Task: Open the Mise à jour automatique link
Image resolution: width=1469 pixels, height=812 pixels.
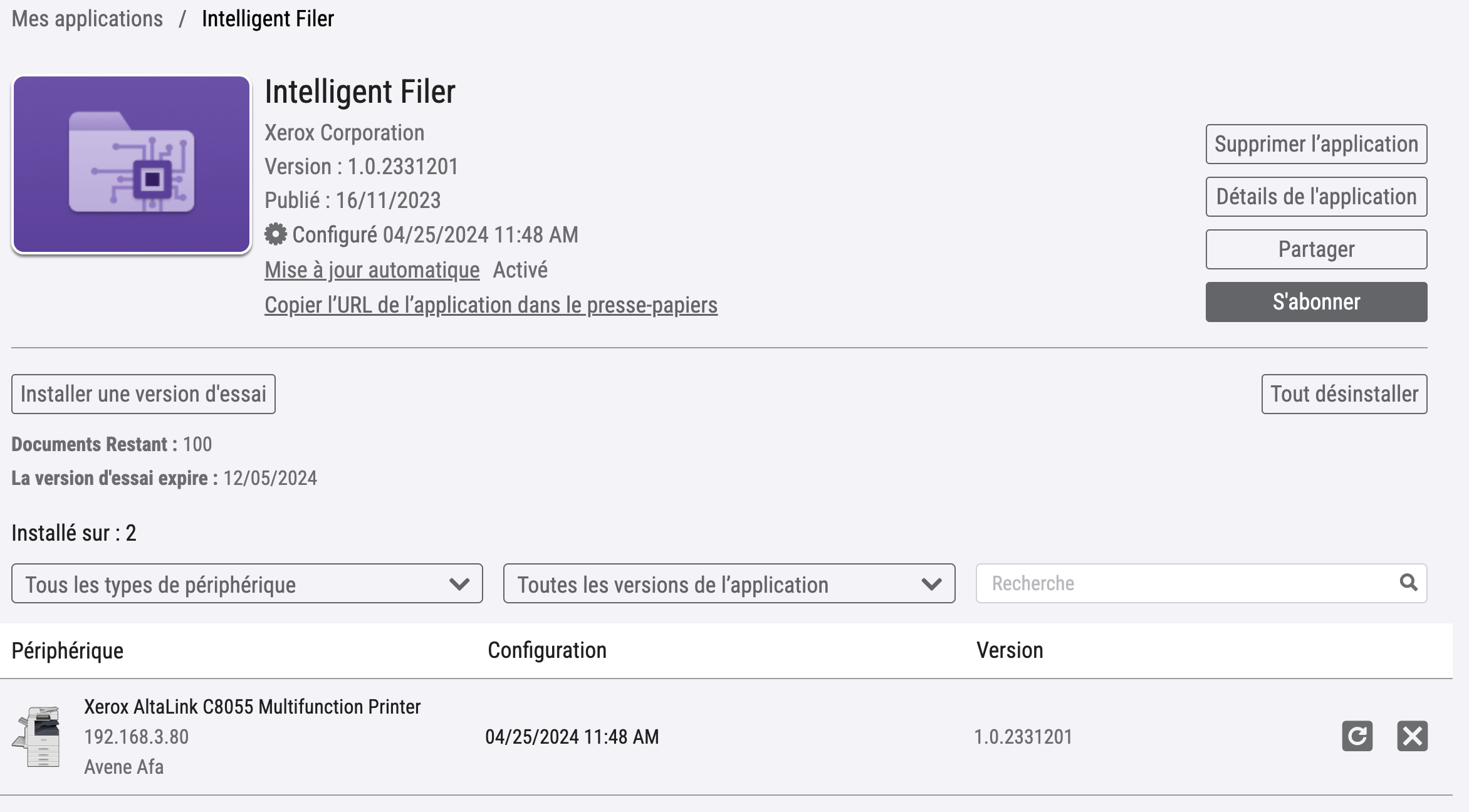Action: click(372, 270)
